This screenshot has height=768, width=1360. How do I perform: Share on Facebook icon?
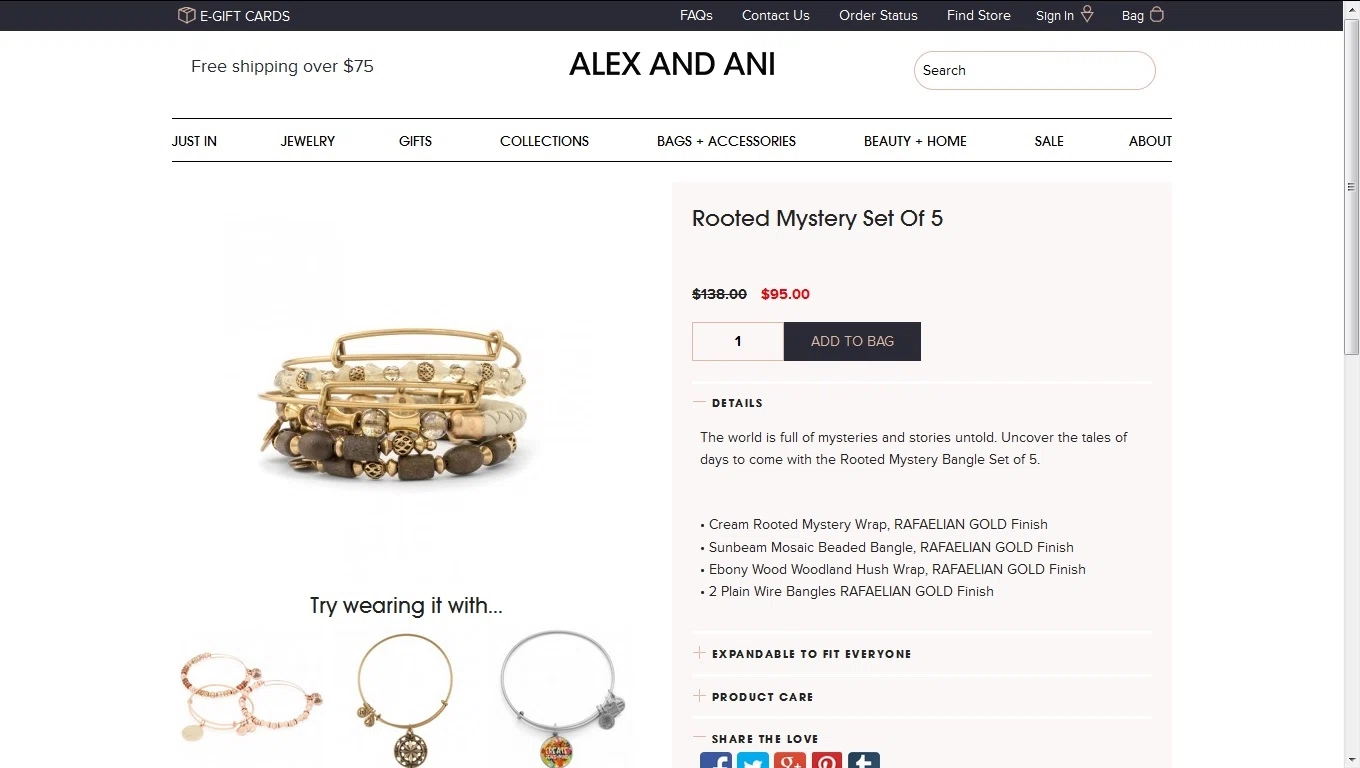716,760
